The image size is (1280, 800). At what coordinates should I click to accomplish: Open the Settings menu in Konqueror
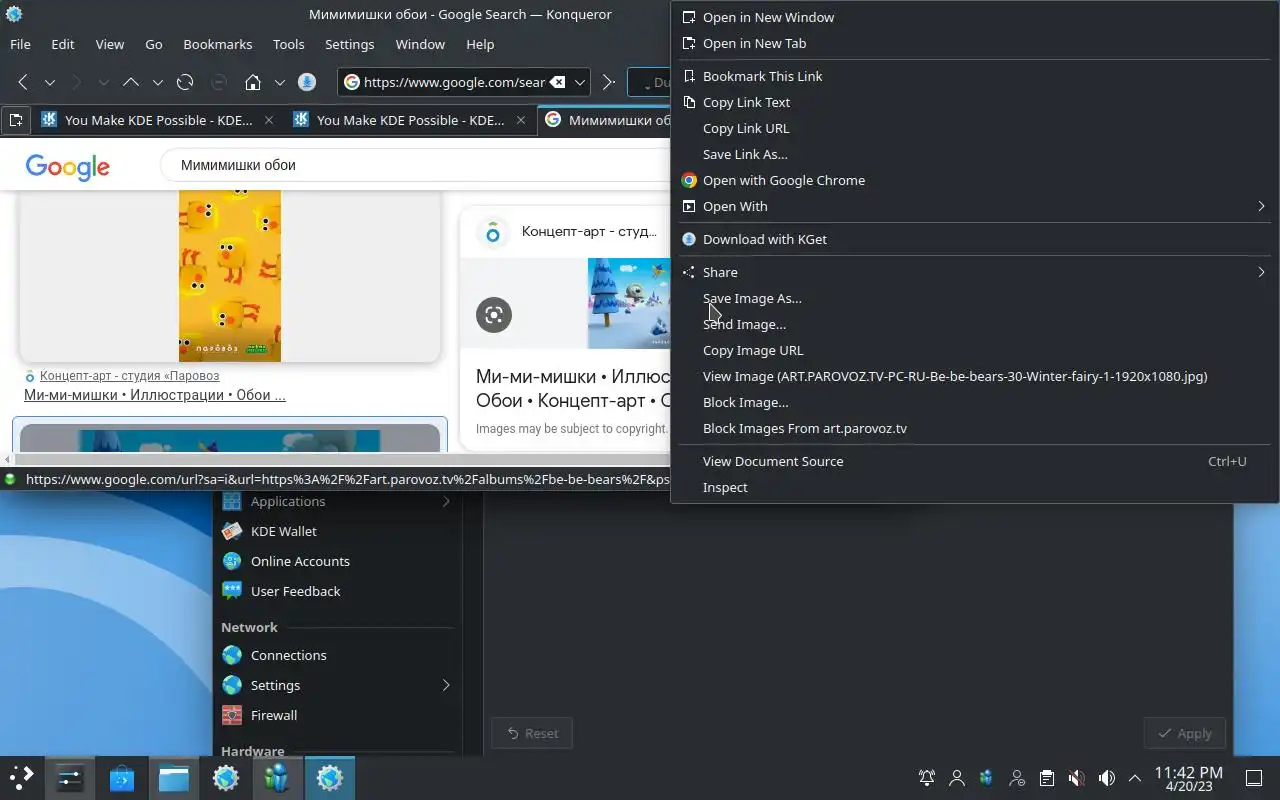[350, 44]
